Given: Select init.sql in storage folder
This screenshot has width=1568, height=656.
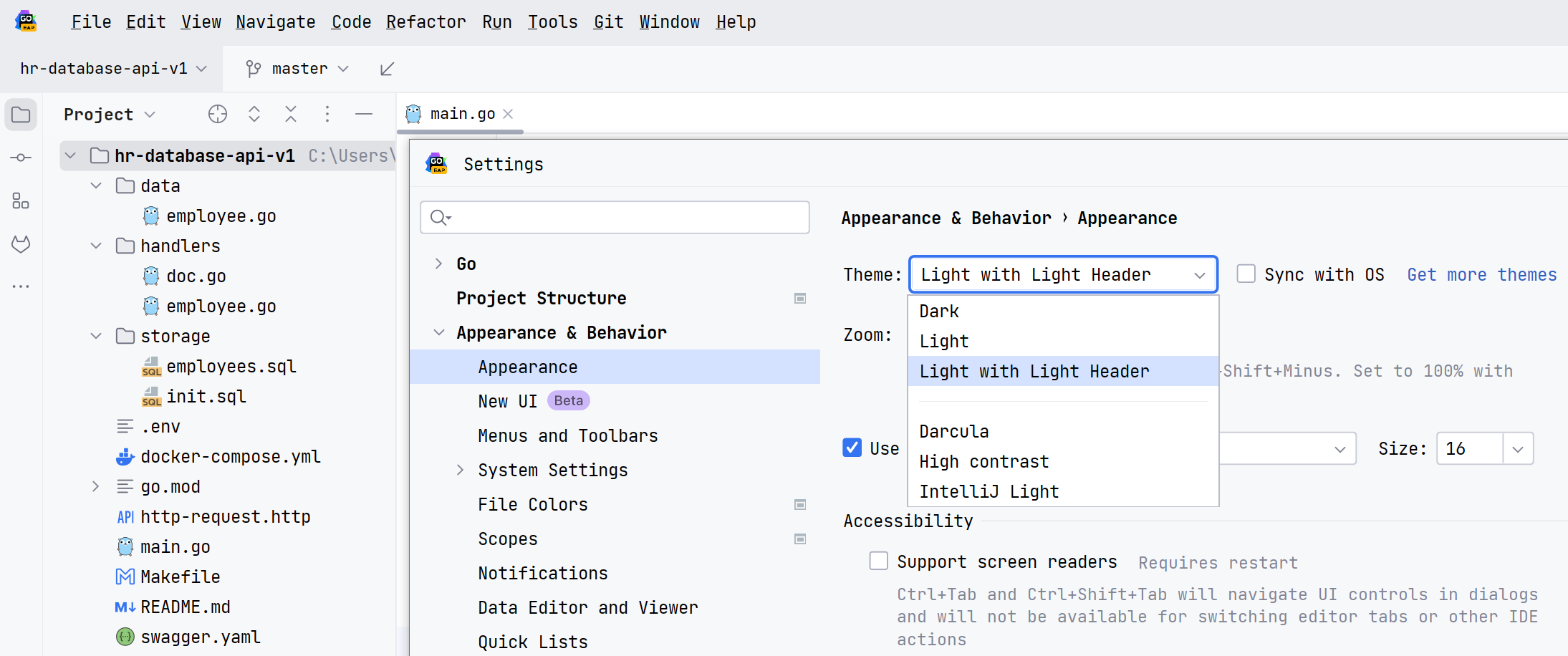Looking at the screenshot, I should coord(206,396).
